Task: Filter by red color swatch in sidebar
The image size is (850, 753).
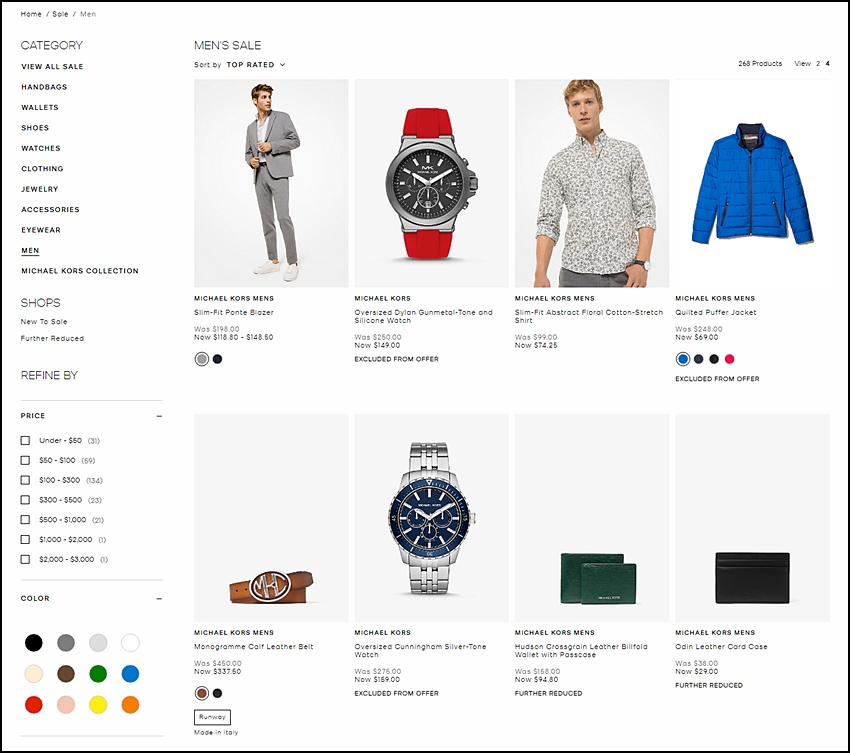Action: click(34, 705)
